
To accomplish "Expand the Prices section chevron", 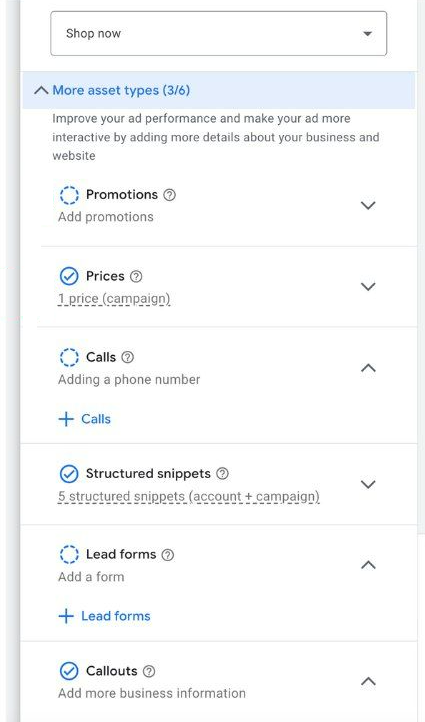I will pos(368,286).
